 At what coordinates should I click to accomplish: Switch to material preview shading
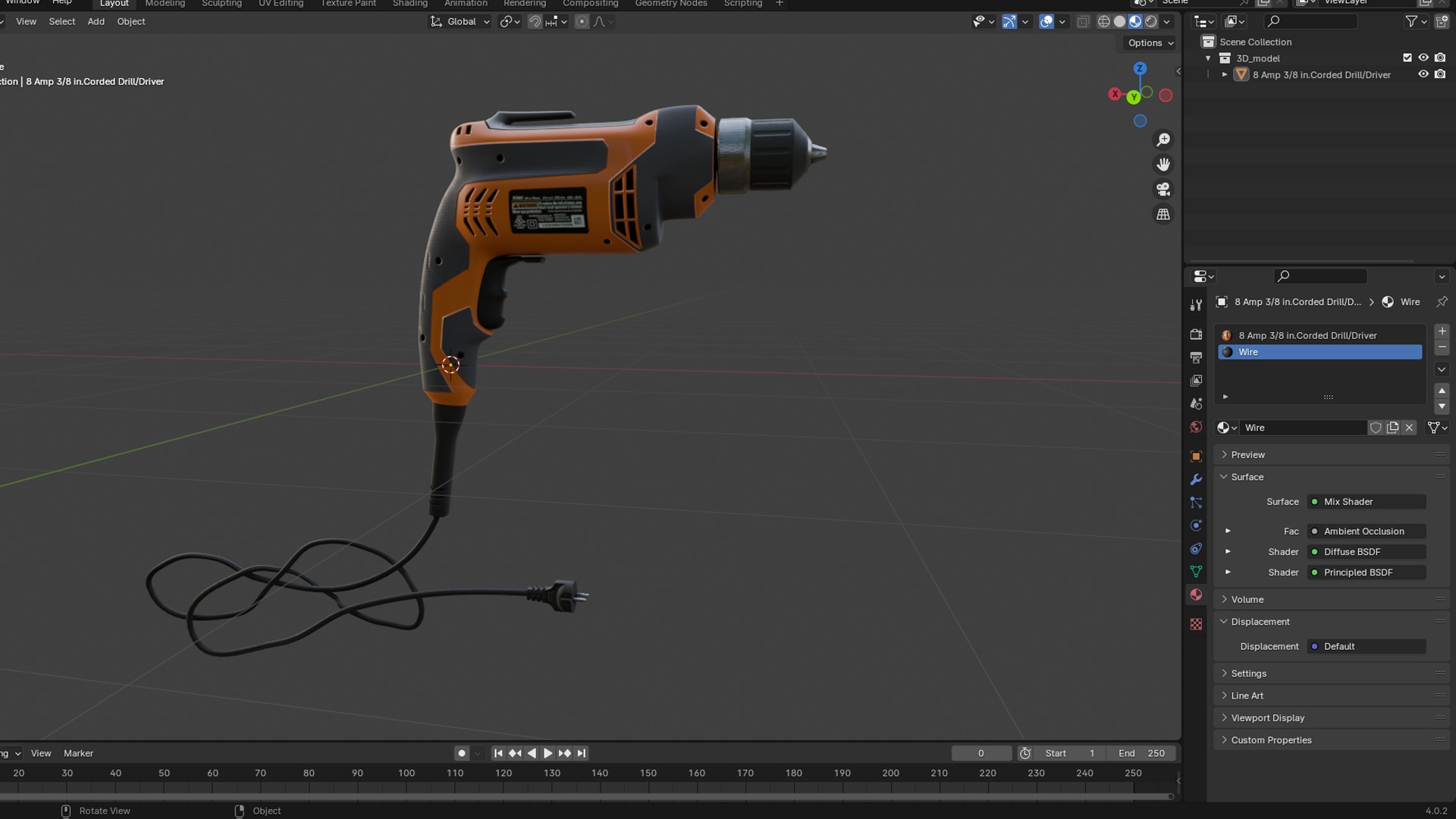click(x=1135, y=22)
